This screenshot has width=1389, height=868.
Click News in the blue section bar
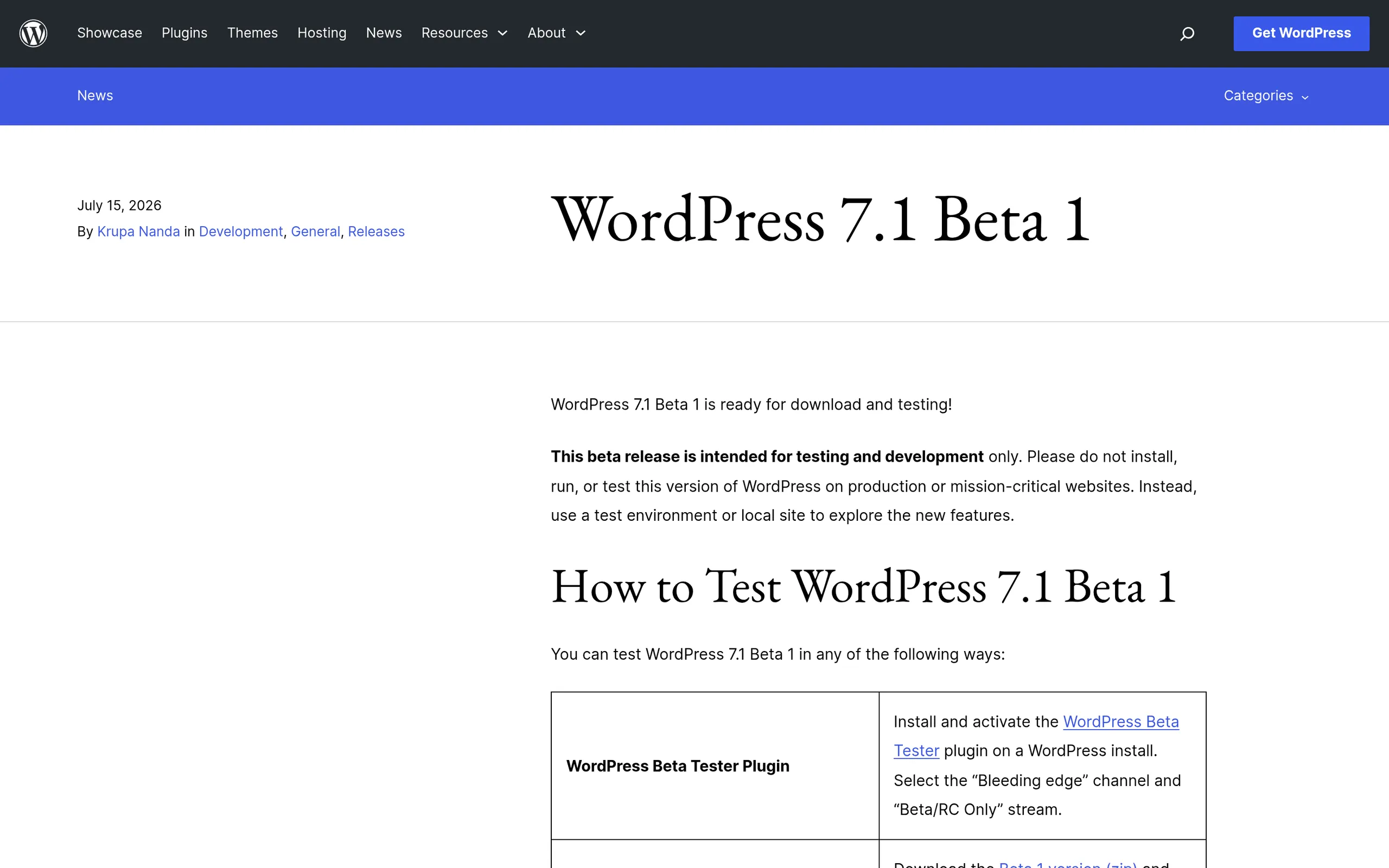(x=95, y=95)
